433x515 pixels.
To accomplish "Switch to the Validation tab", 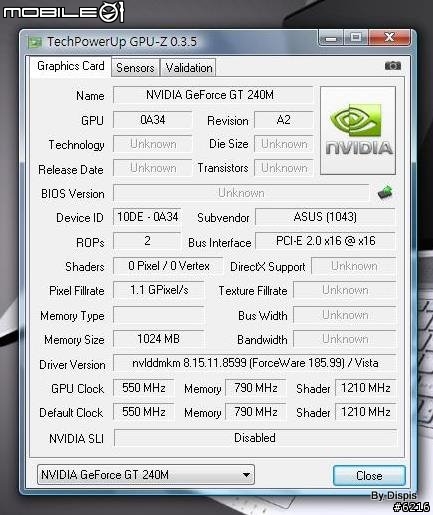I will tap(189, 68).
